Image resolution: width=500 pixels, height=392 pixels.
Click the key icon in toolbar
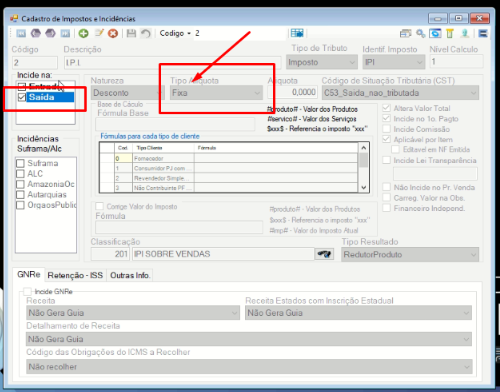421,33
